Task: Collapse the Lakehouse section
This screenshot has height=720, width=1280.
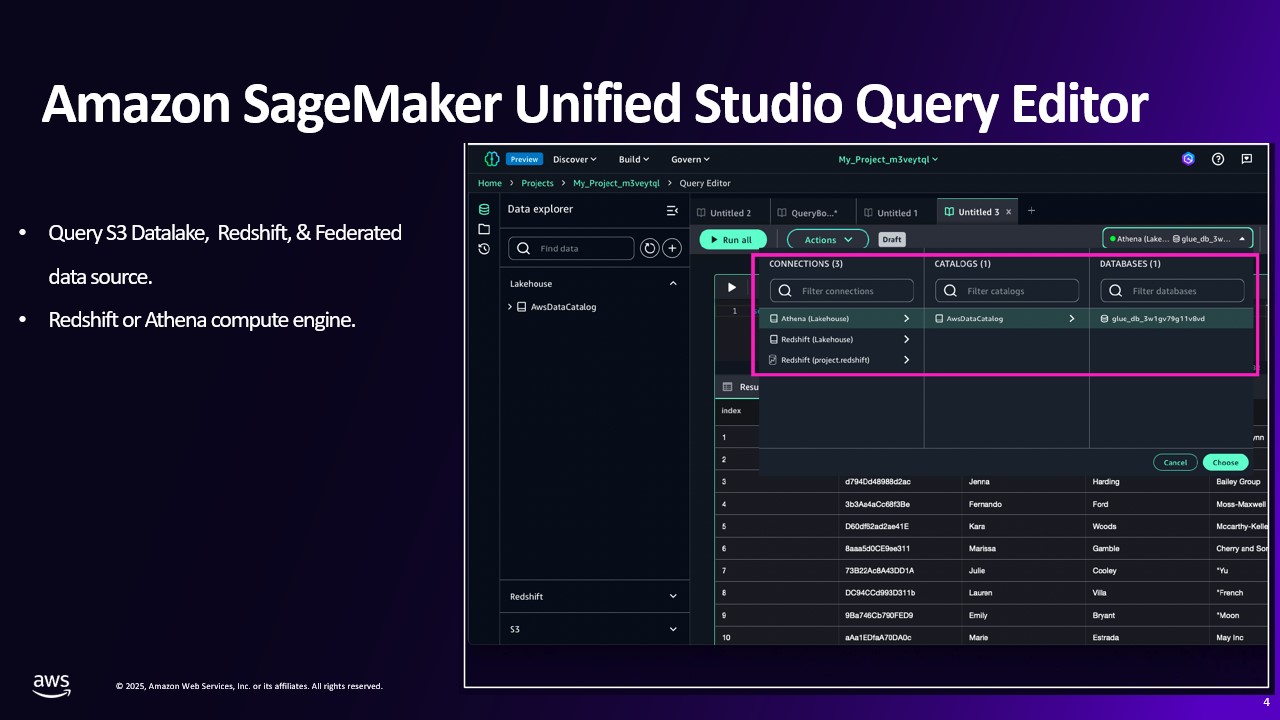Action: click(x=673, y=284)
